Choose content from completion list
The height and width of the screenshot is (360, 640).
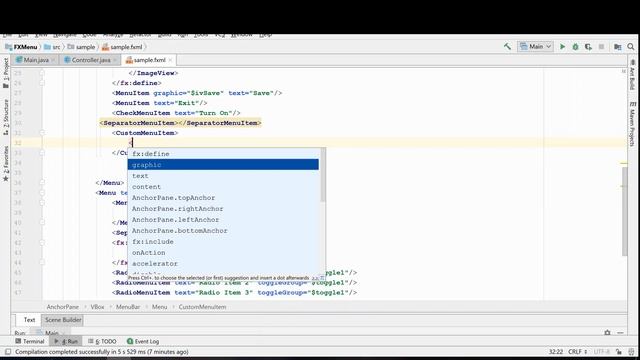click(x=223, y=187)
